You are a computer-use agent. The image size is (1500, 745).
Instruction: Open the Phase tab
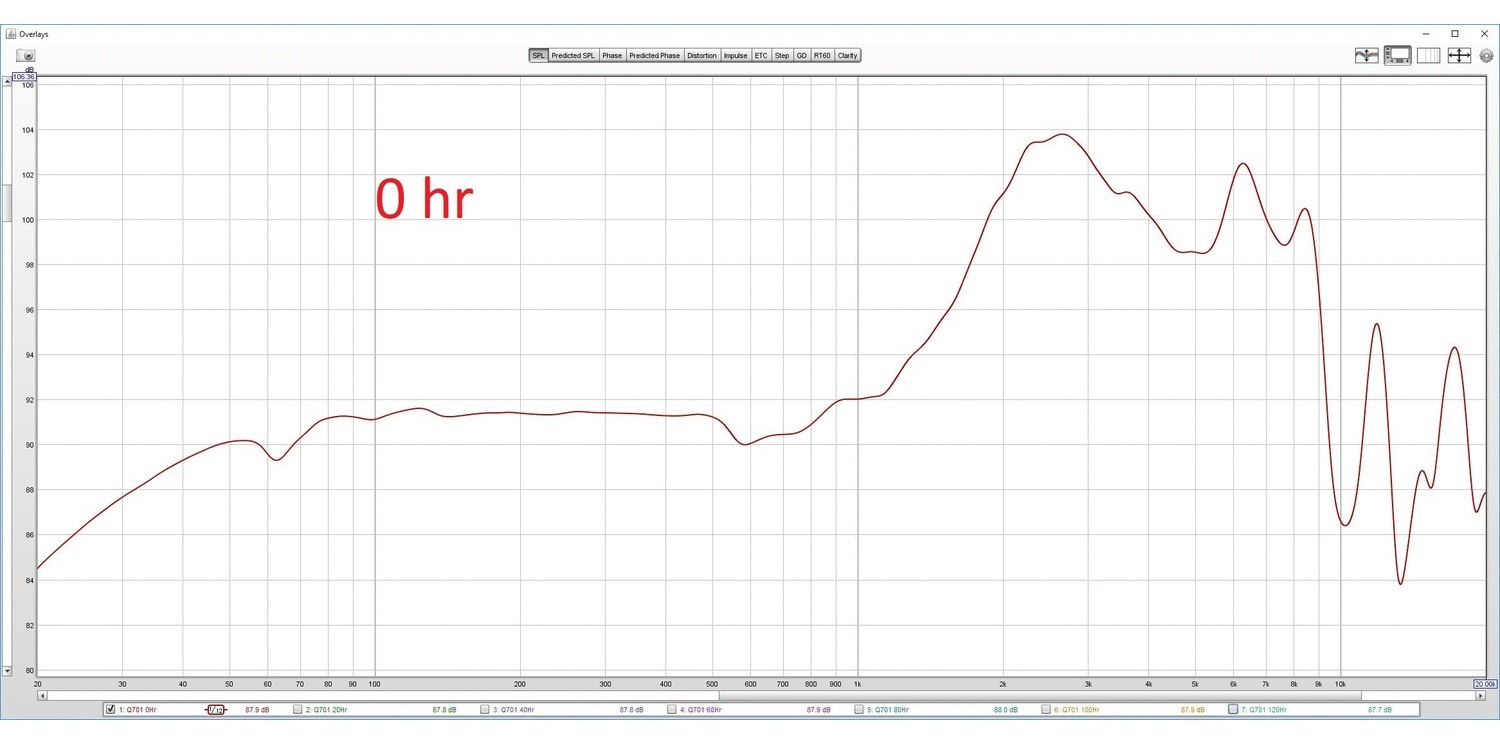pyautogui.click(x=612, y=56)
